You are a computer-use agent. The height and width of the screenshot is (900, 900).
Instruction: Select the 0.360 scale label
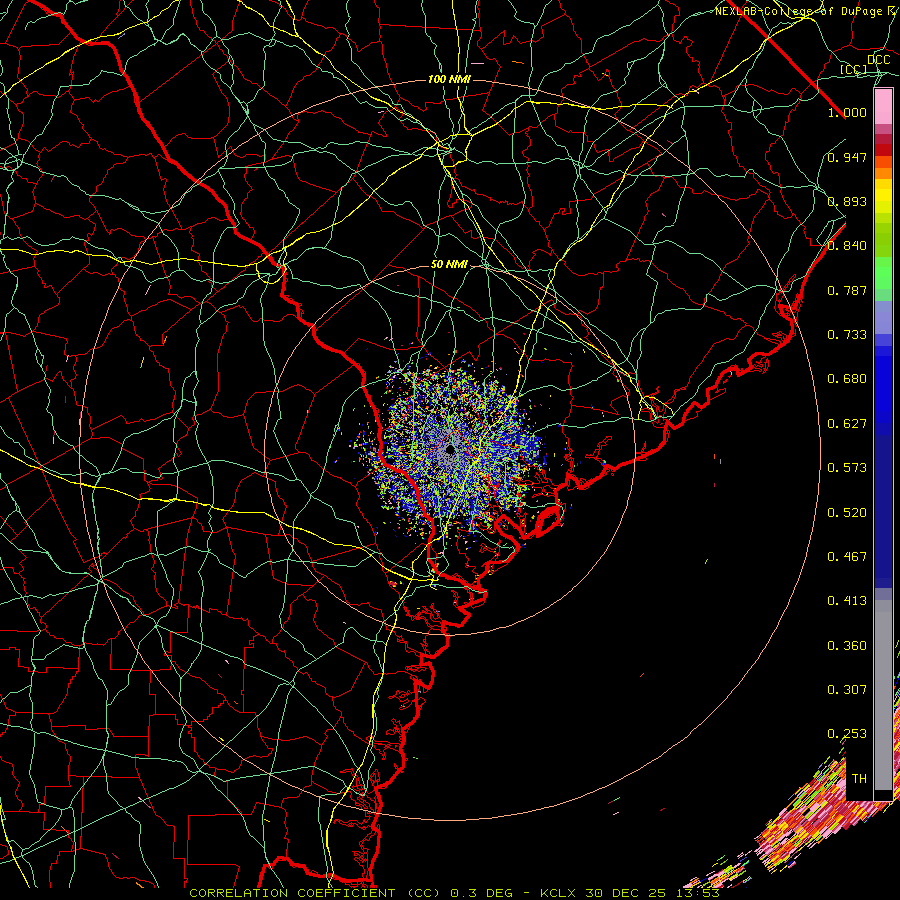(x=847, y=646)
